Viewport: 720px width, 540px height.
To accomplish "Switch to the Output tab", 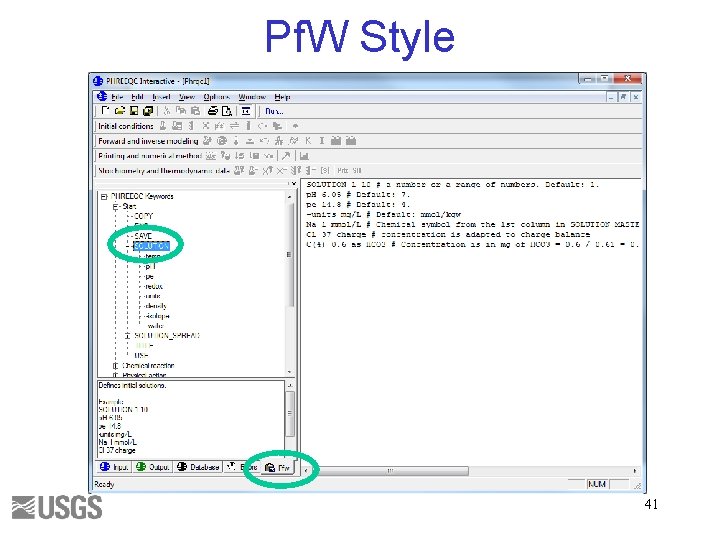I will [153, 467].
